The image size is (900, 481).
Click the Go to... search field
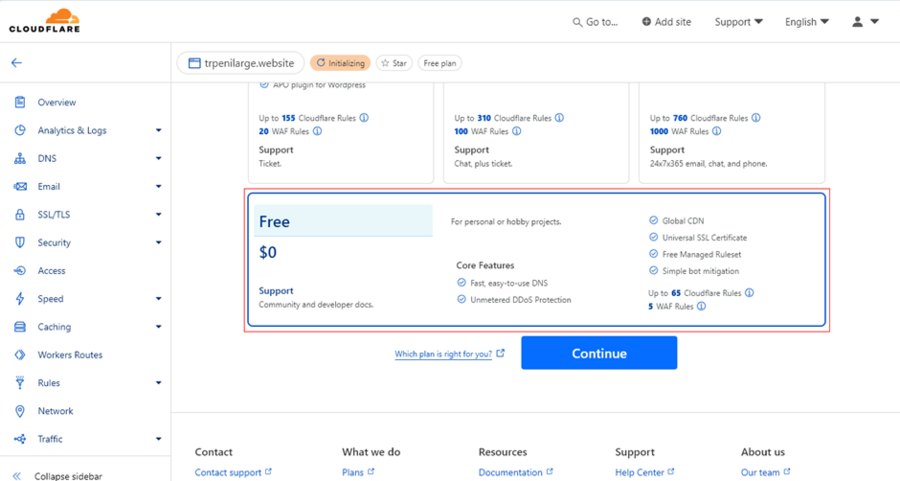(595, 22)
